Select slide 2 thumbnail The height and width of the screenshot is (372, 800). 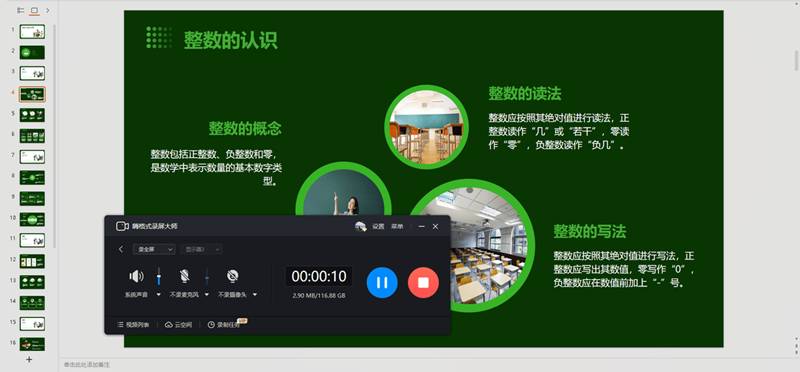(x=32, y=52)
